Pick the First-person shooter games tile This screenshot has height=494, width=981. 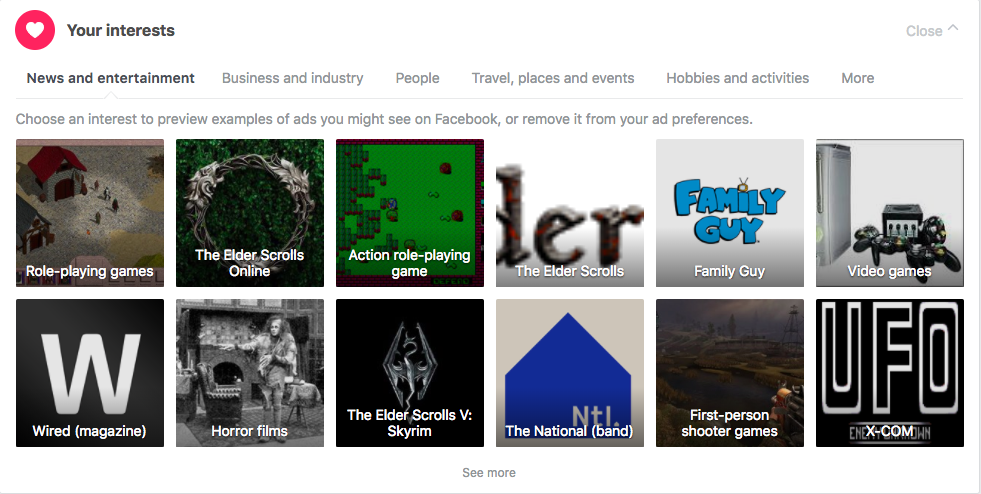coord(729,373)
